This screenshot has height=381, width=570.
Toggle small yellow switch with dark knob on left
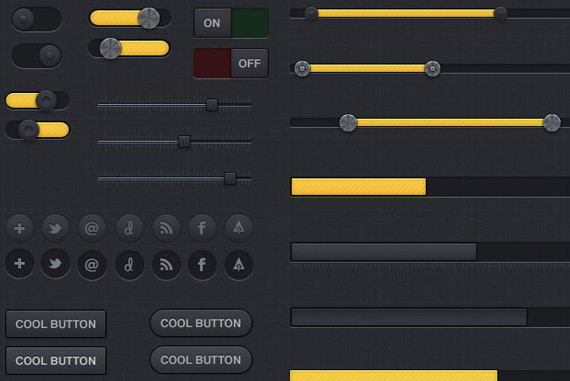37,130
